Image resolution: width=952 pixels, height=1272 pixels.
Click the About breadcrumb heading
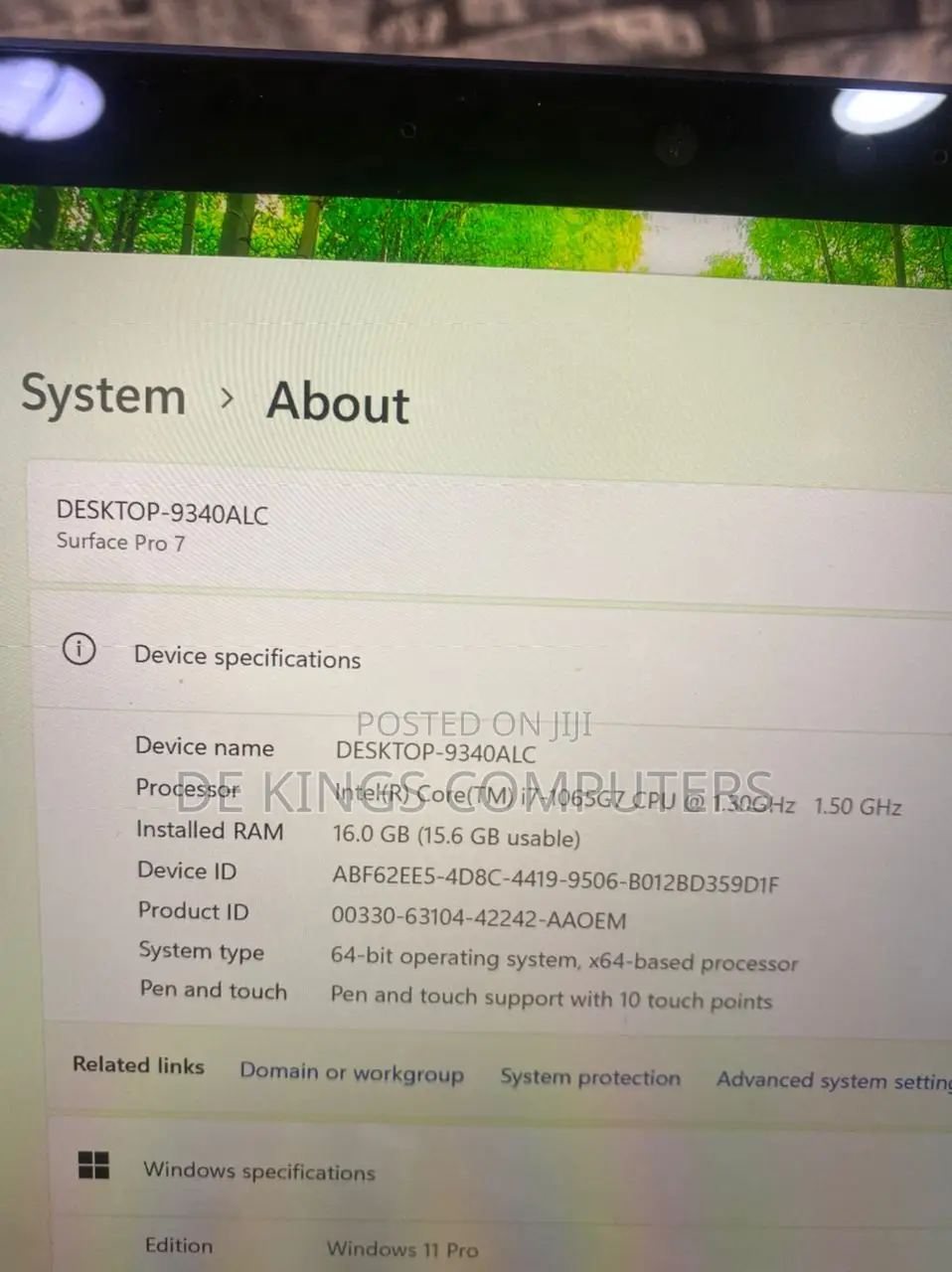(x=338, y=402)
